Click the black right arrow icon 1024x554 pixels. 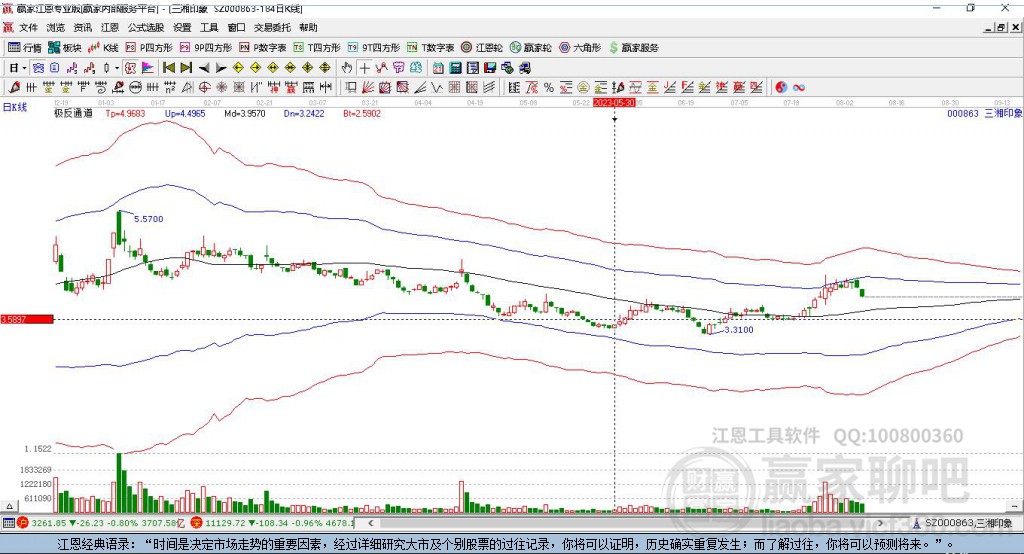click(221, 68)
